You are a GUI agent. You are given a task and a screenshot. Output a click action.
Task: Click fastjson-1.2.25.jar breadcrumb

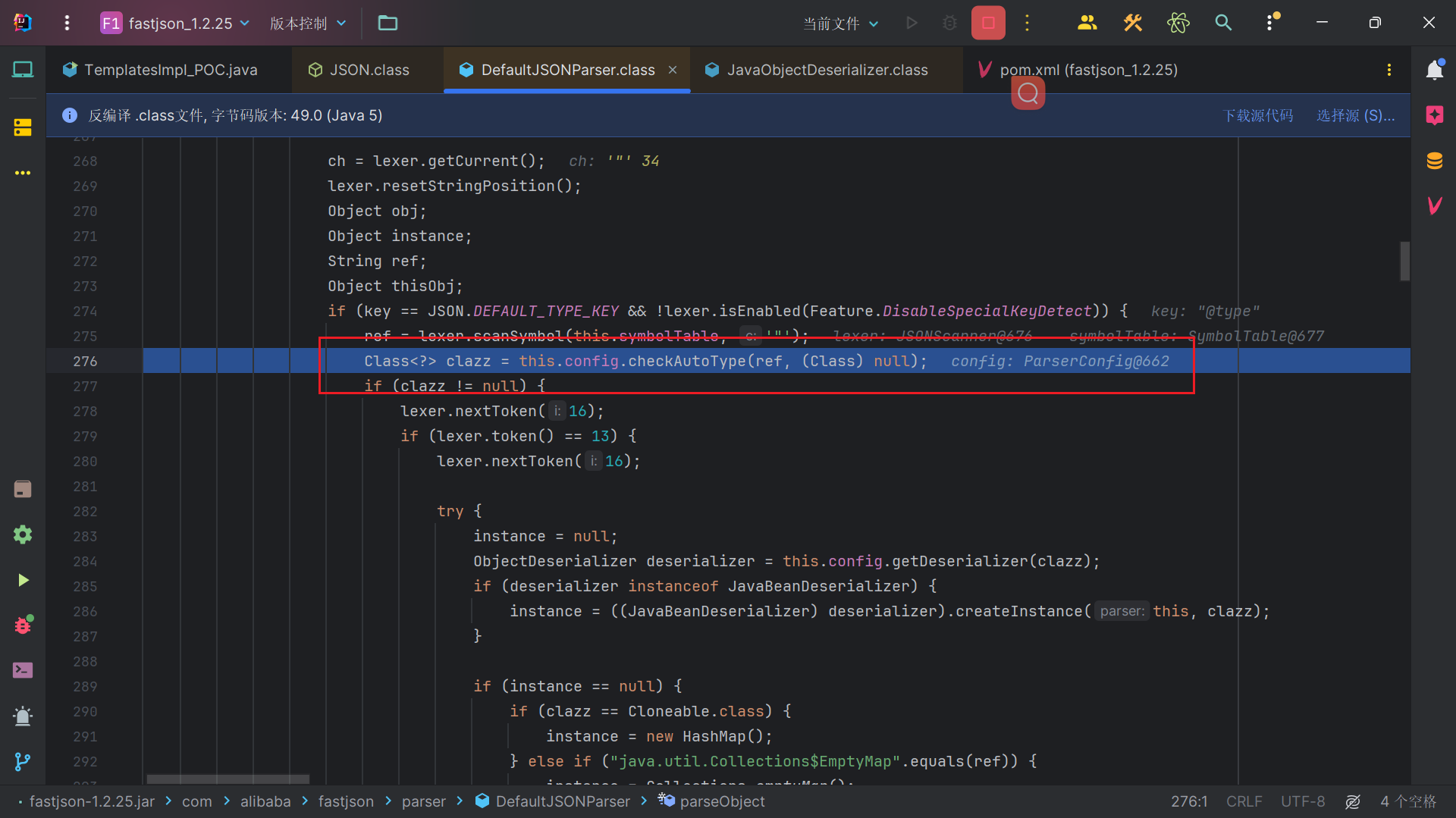coord(92,801)
